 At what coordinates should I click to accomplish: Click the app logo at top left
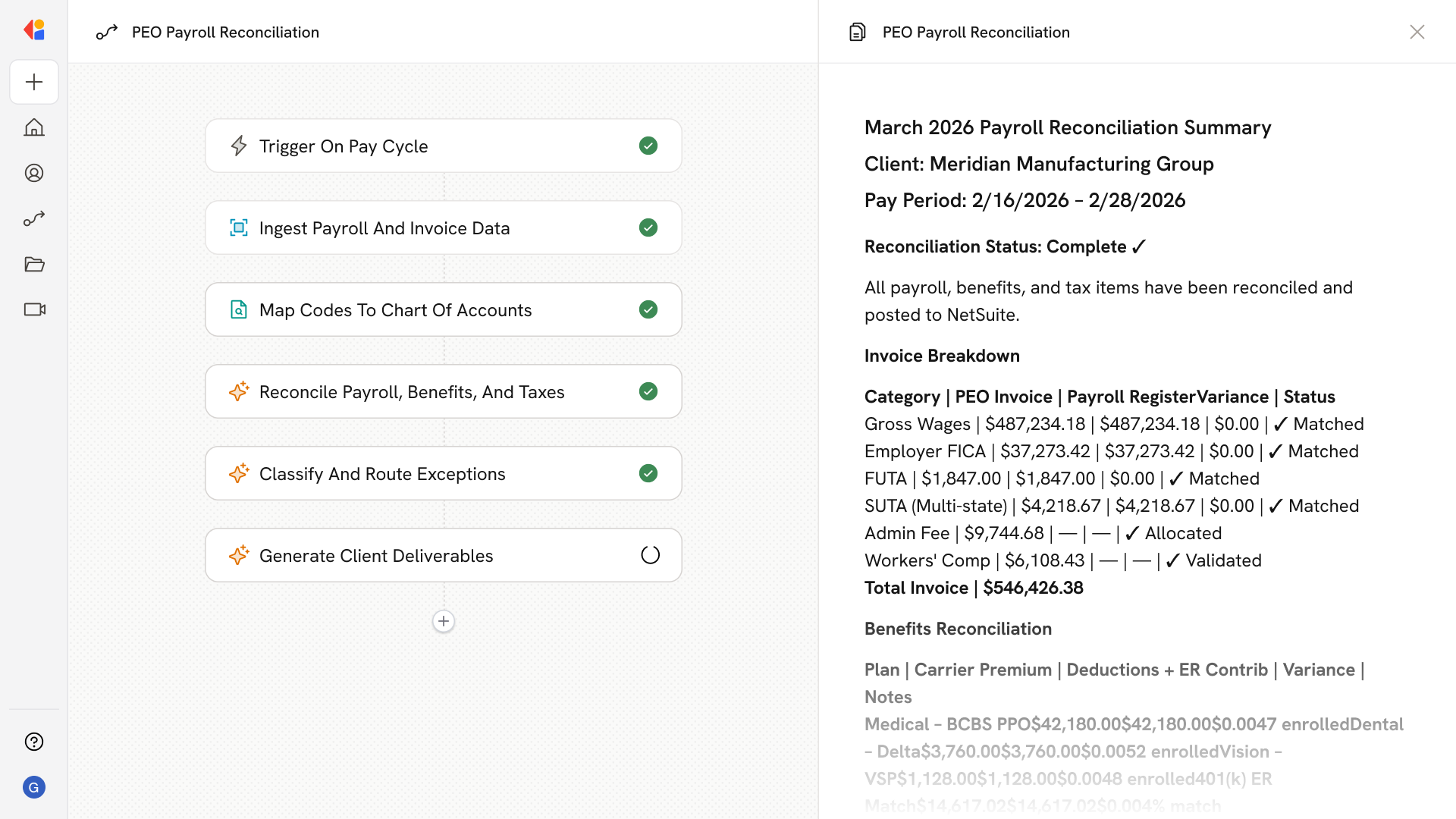pos(34,30)
